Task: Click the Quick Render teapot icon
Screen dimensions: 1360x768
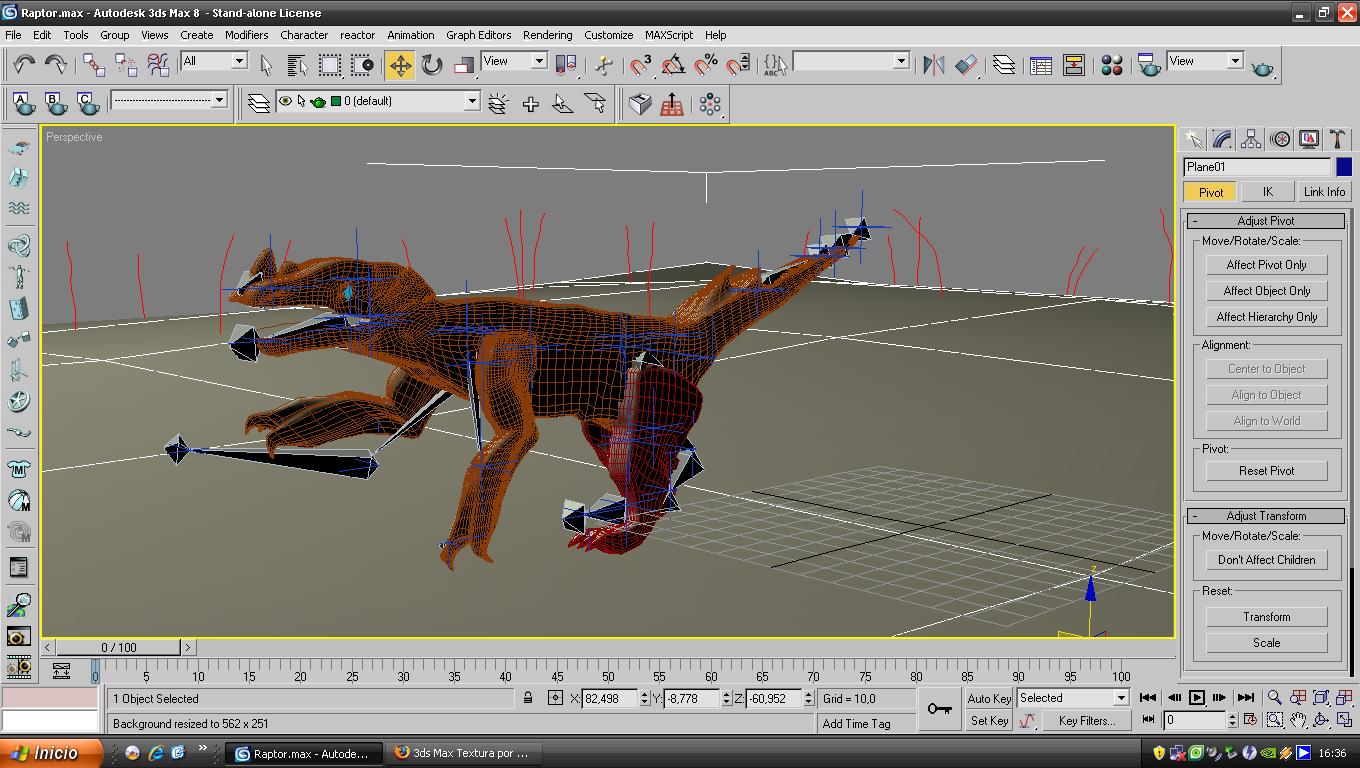Action: coord(1262,68)
